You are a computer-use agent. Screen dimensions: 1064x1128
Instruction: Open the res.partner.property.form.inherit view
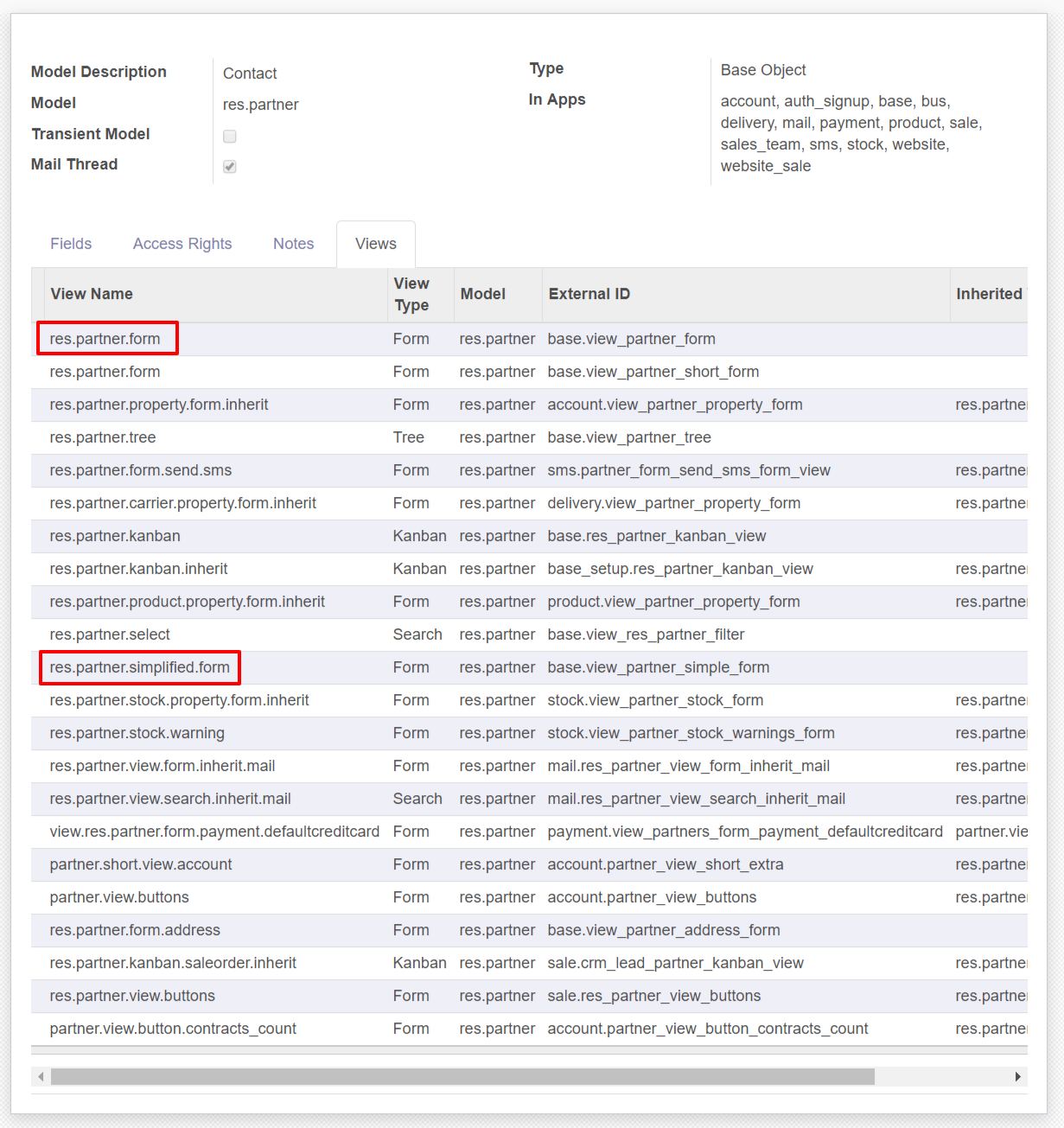coord(529,405)
